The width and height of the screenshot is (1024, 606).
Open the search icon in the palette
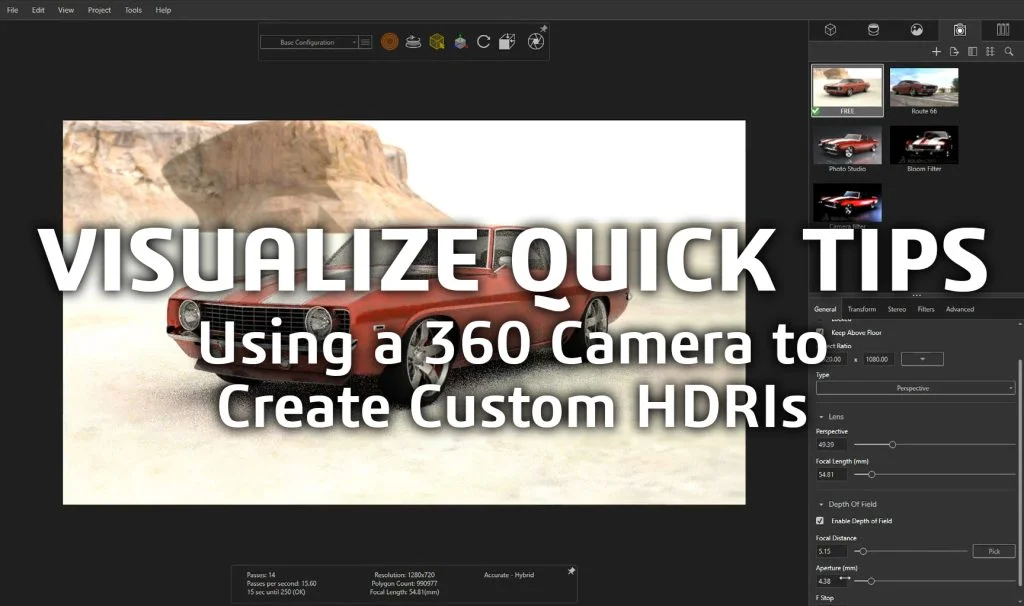[1008, 50]
